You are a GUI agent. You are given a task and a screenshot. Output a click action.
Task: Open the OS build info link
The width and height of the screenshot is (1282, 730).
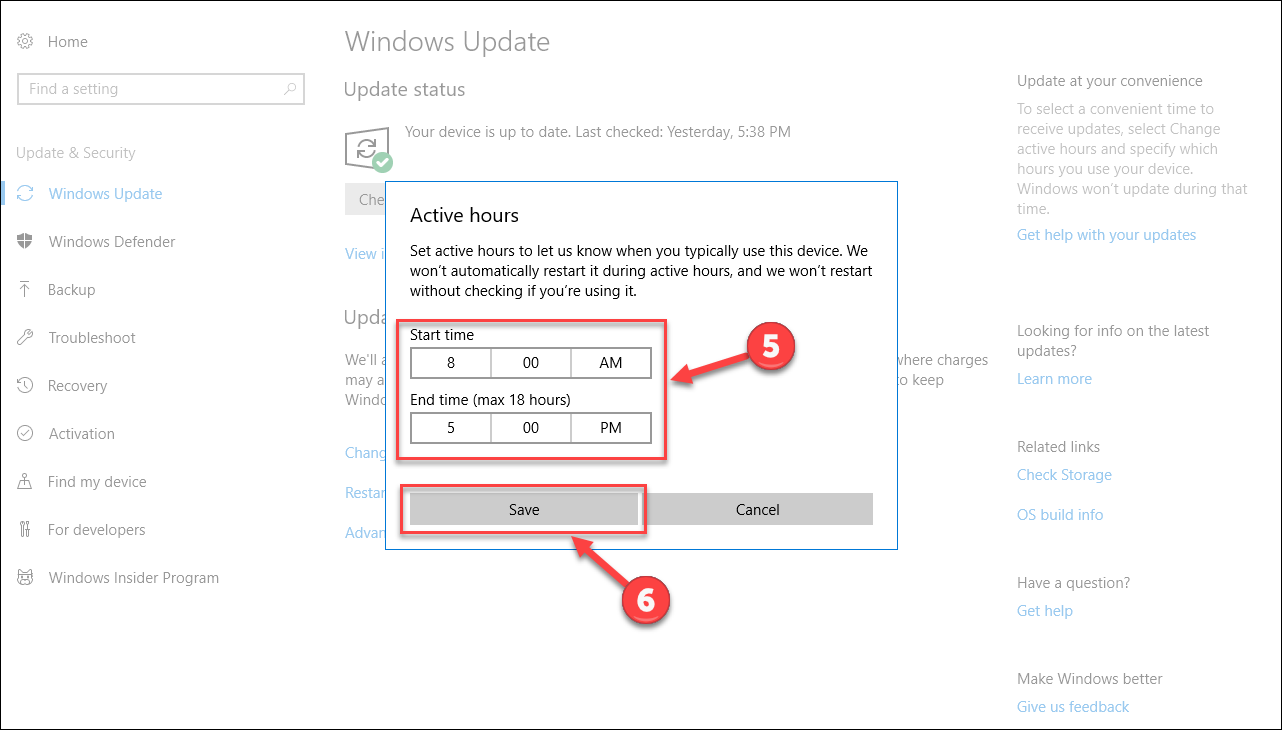coord(1060,515)
